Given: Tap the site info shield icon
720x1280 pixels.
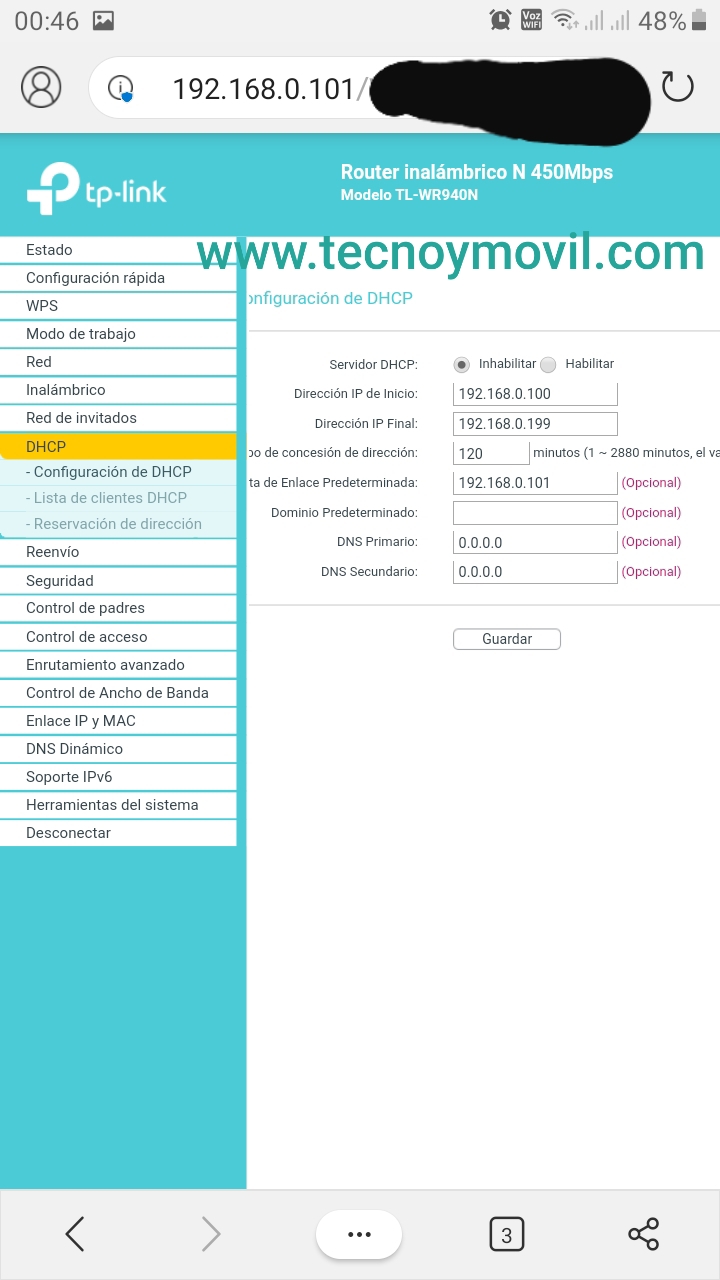Looking at the screenshot, I should pyautogui.click(x=121, y=88).
